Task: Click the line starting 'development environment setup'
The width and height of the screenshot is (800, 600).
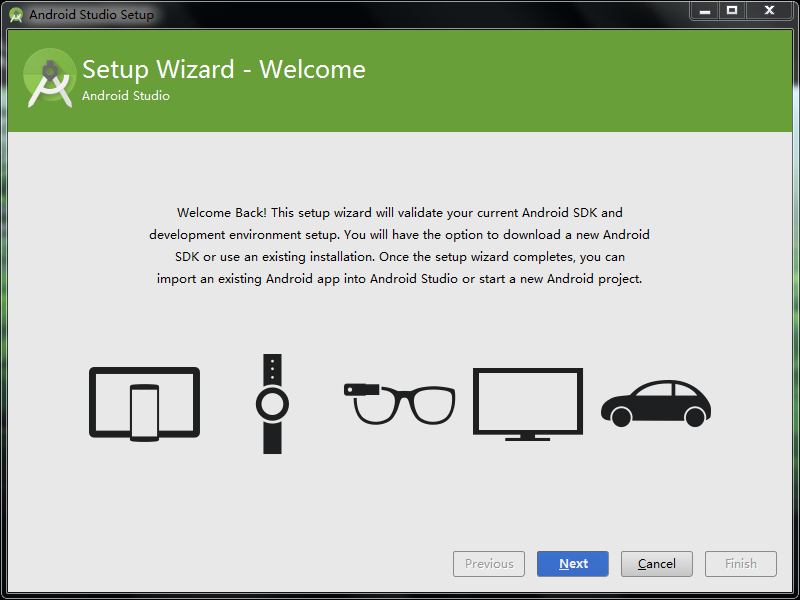Action: 399,235
